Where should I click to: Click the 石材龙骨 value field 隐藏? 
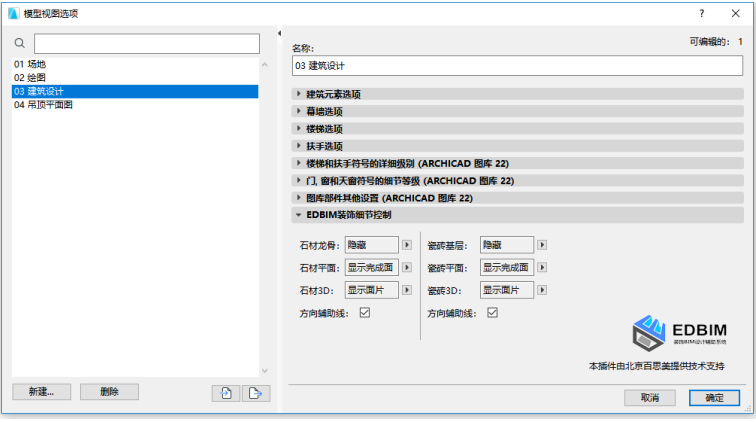(x=372, y=245)
